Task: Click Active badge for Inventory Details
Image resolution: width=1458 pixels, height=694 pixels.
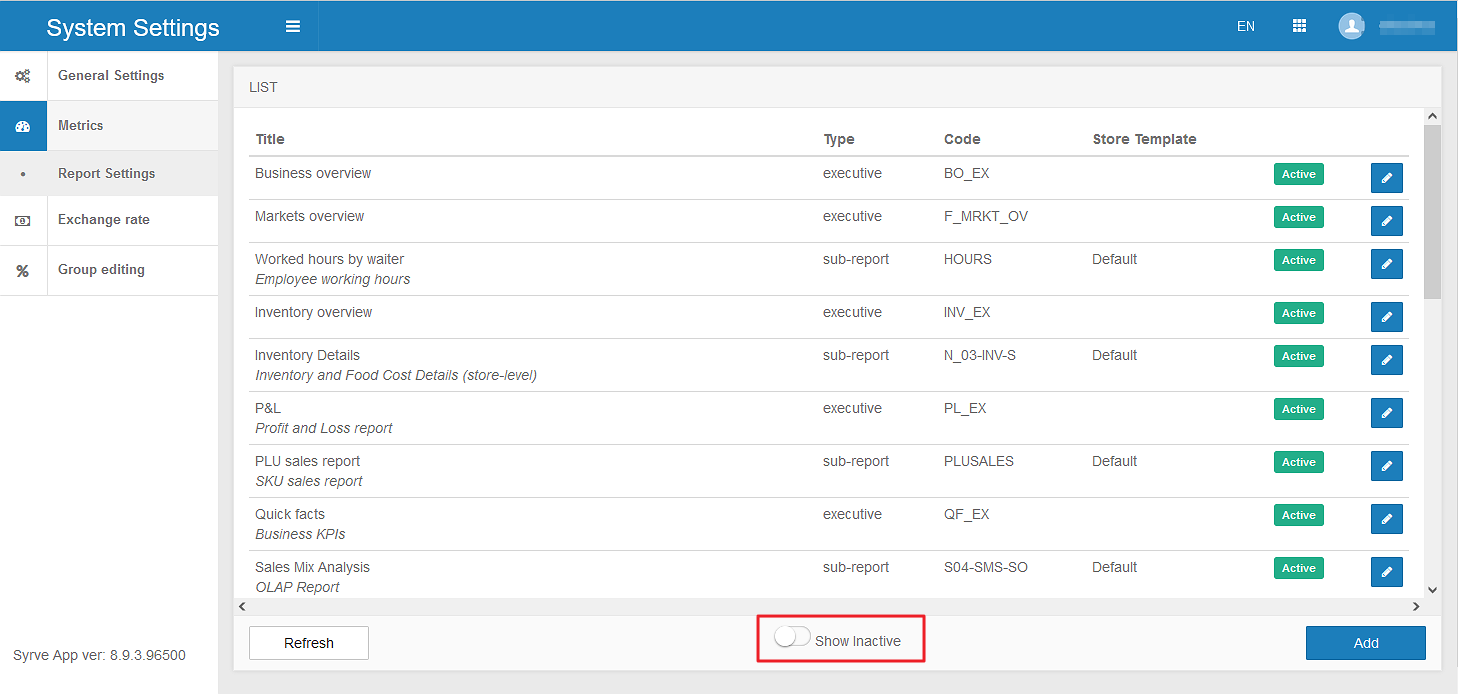Action: coord(1298,356)
